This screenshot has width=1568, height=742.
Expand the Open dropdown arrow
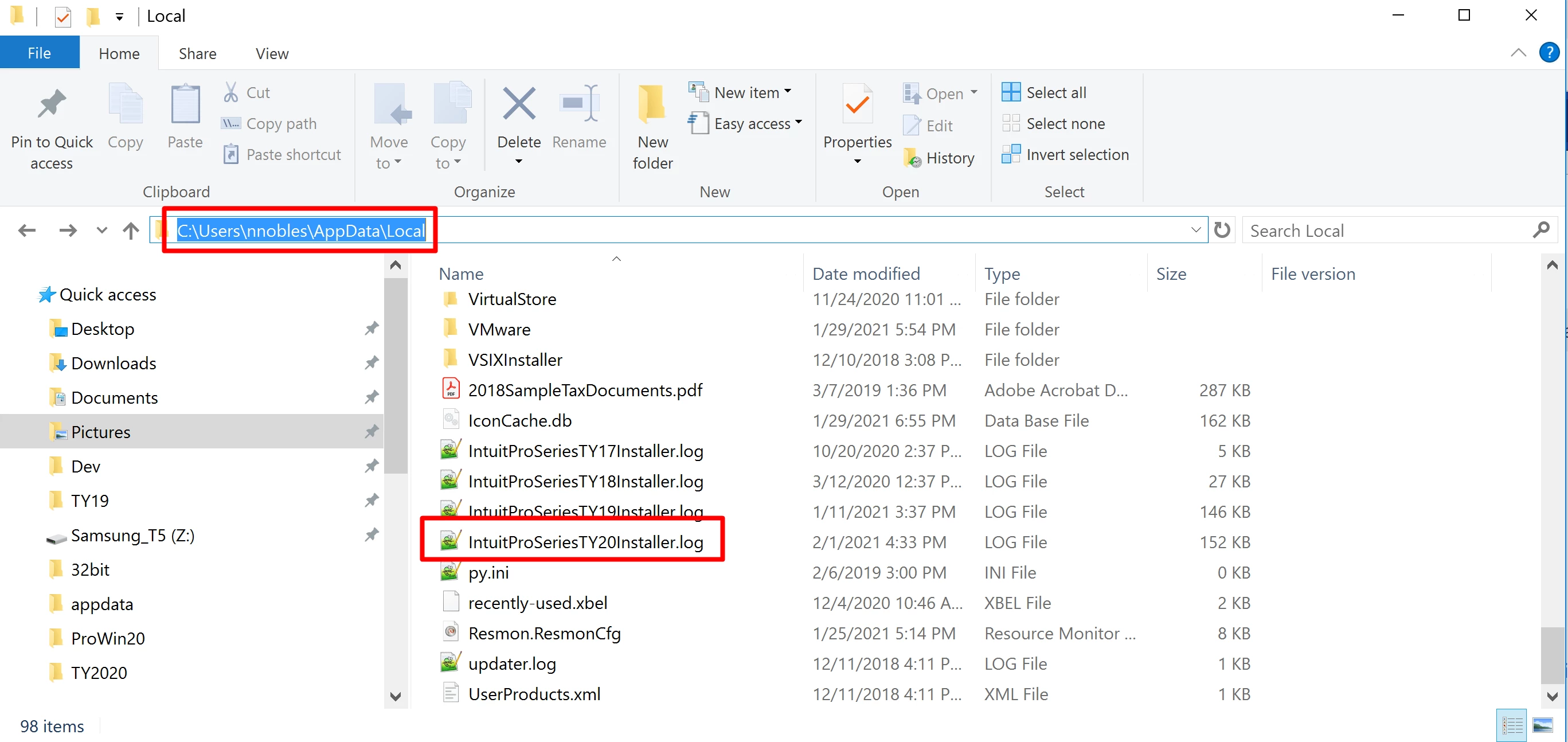pos(974,92)
